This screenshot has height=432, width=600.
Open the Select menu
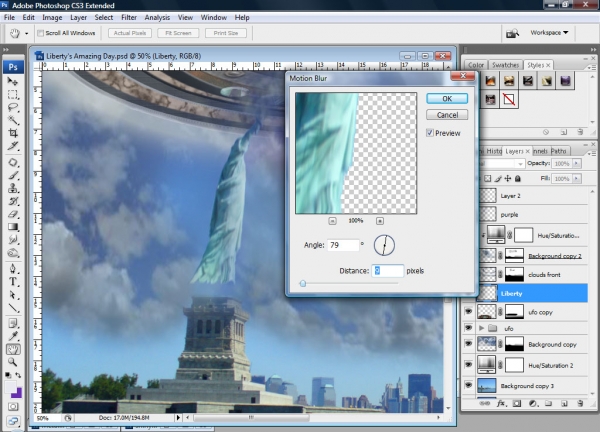pyautogui.click(x=104, y=18)
